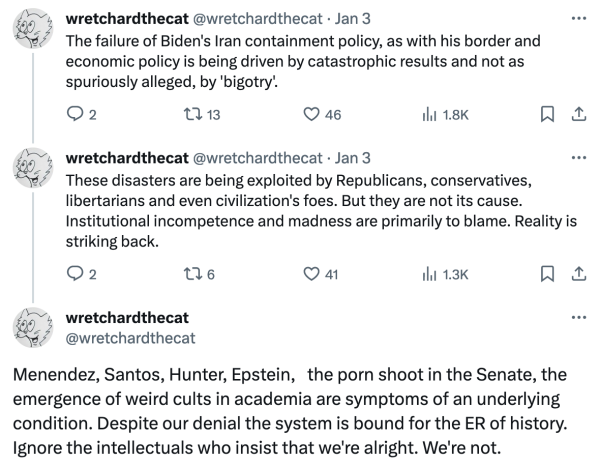The width and height of the screenshot is (600, 467).
Task: View analytics showing 1.8K views
Action: (x=431, y=115)
